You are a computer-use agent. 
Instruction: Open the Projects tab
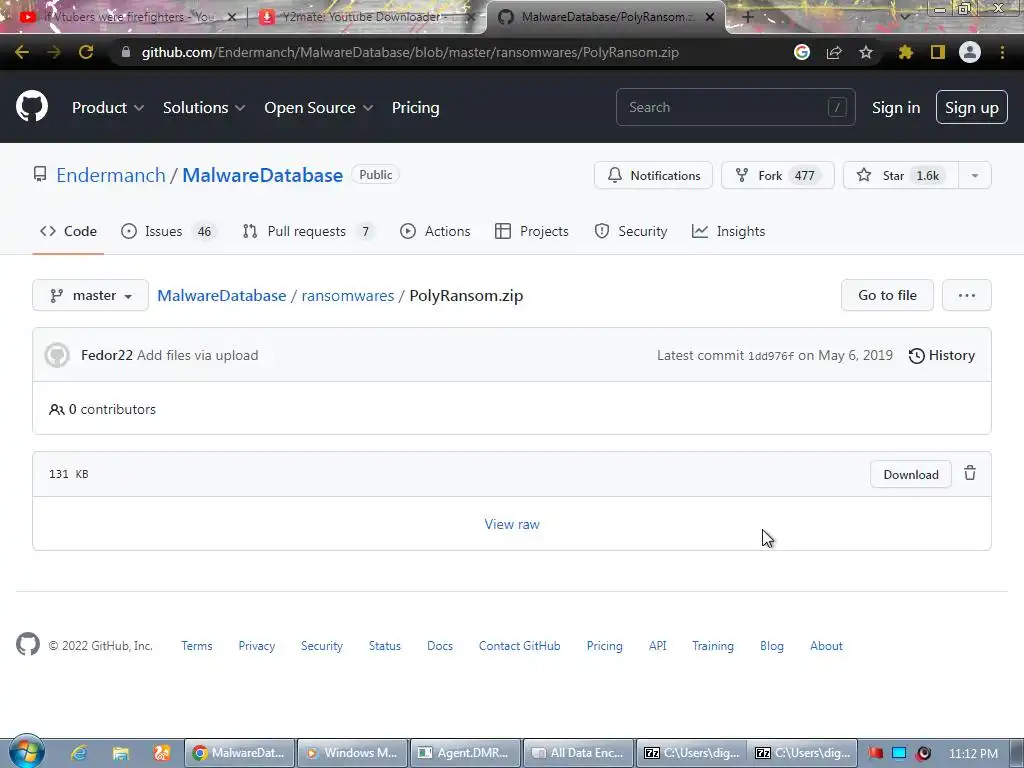pos(532,231)
